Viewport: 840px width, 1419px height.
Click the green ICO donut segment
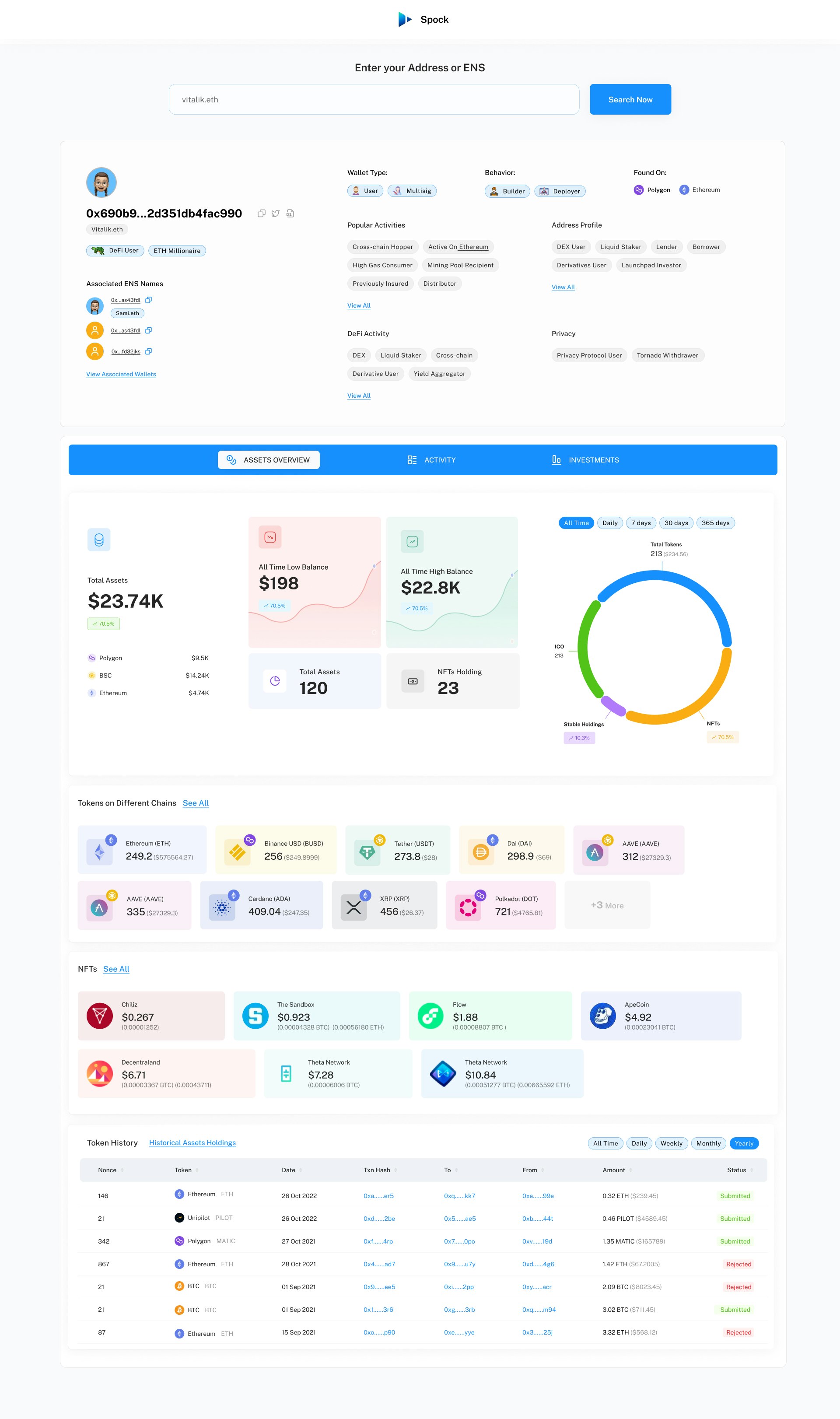point(584,648)
